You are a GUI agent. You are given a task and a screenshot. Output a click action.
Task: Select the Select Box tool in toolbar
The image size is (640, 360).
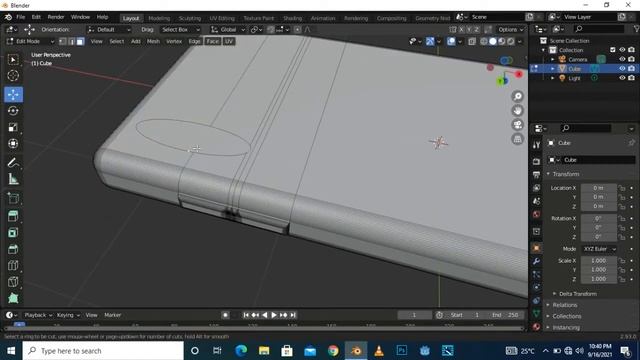point(13,60)
